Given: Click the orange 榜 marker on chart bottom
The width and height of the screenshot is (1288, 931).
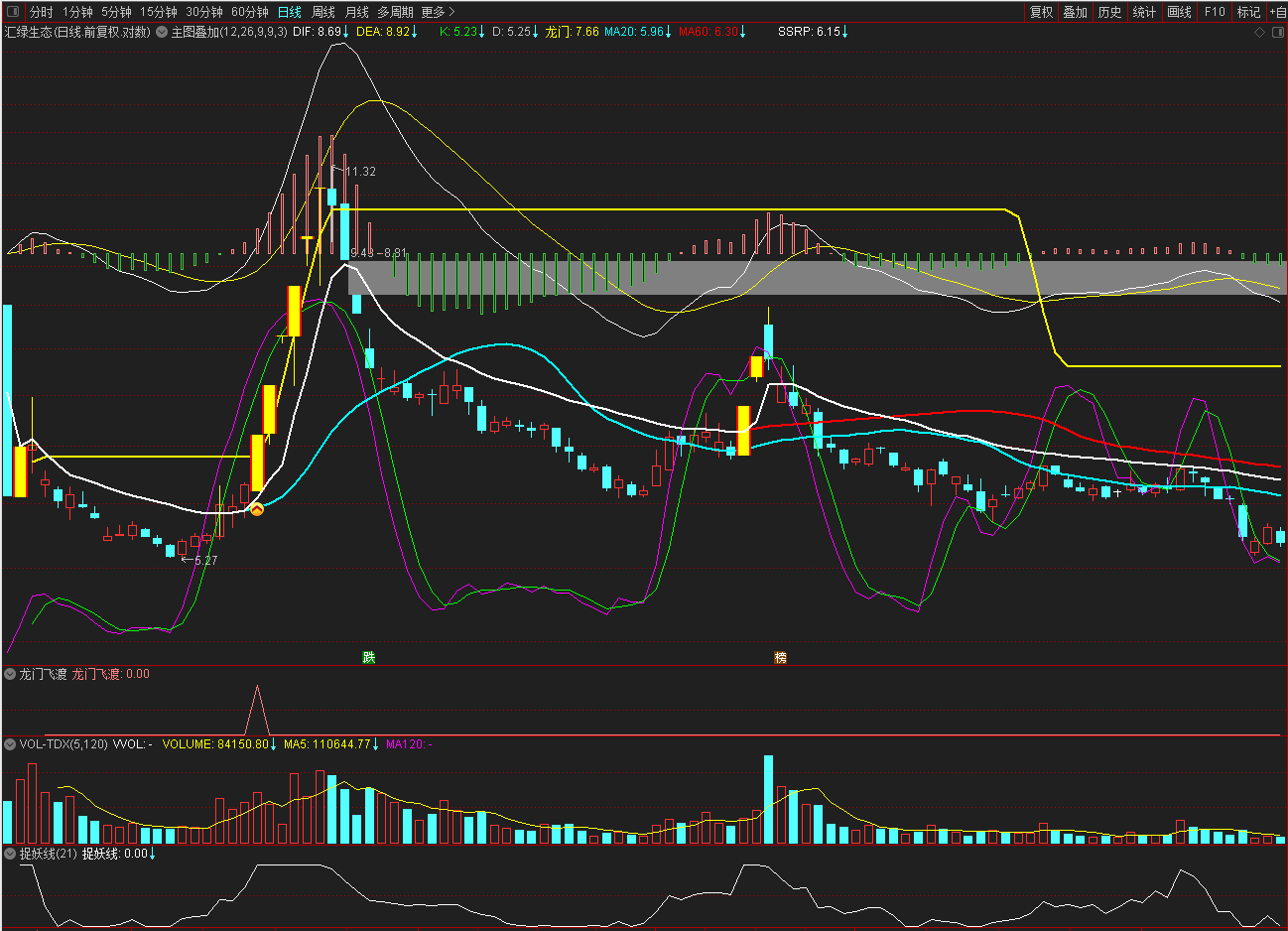Looking at the screenshot, I should point(780,657).
